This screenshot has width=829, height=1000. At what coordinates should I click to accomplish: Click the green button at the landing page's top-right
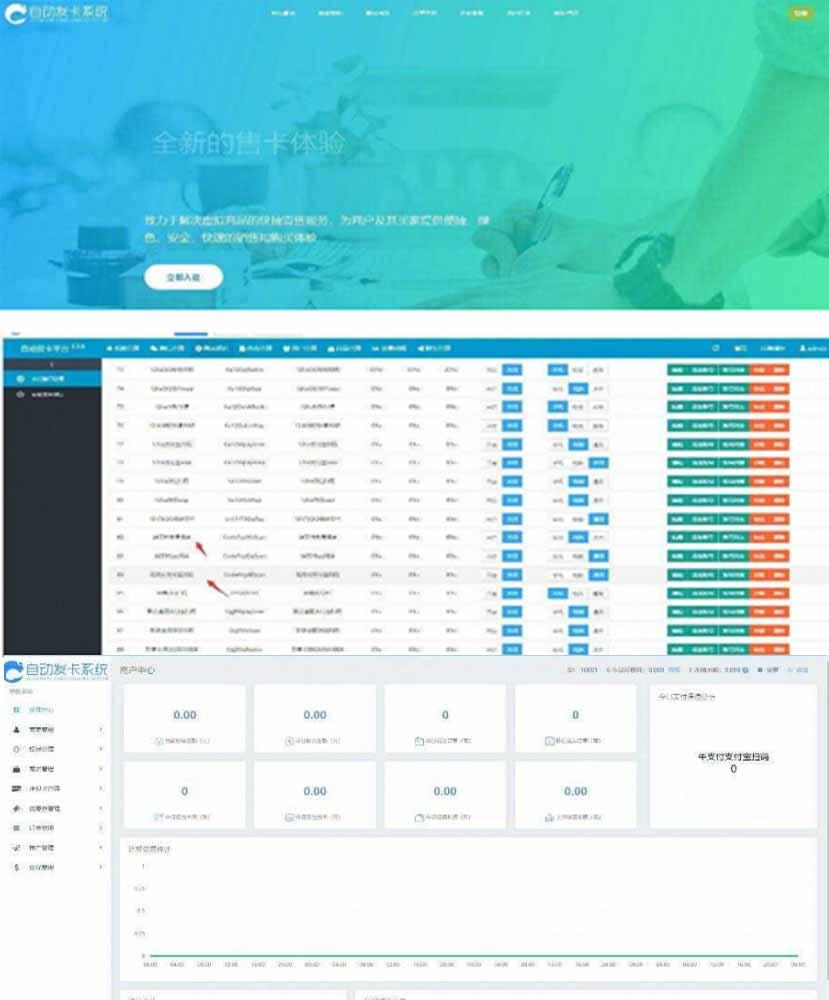click(799, 14)
